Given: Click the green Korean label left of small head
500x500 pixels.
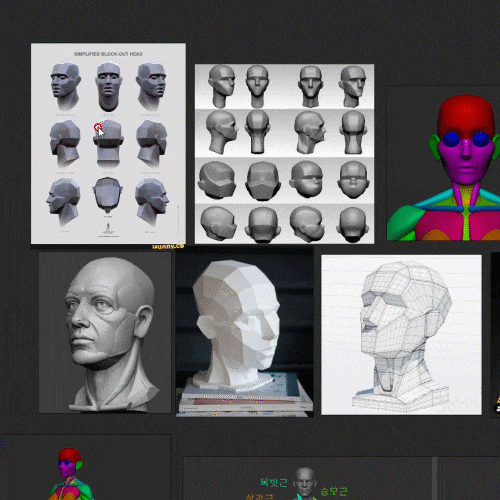Looking at the screenshot, I should point(274,482).
